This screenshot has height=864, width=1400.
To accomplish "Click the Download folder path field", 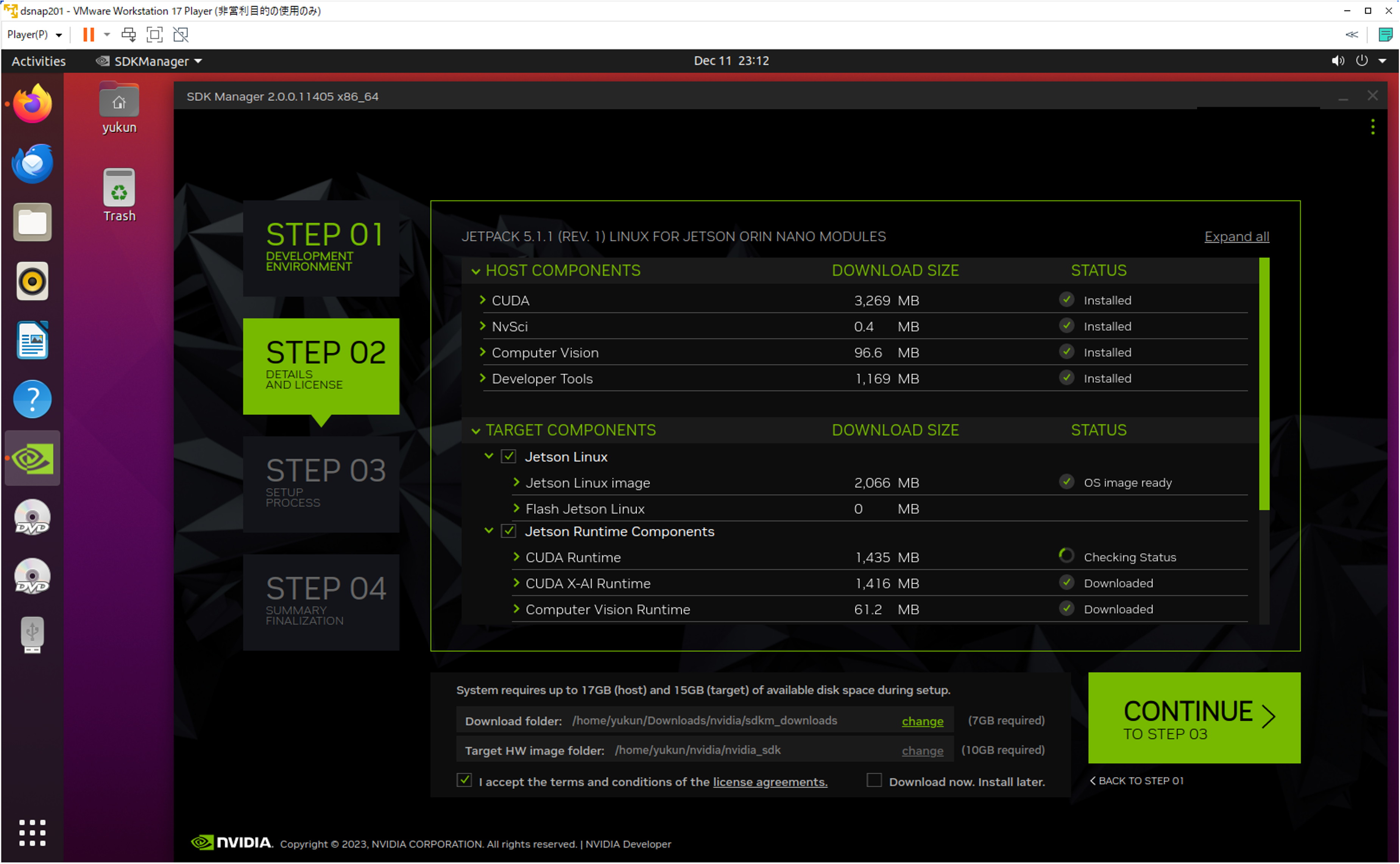I will [705, 721].
